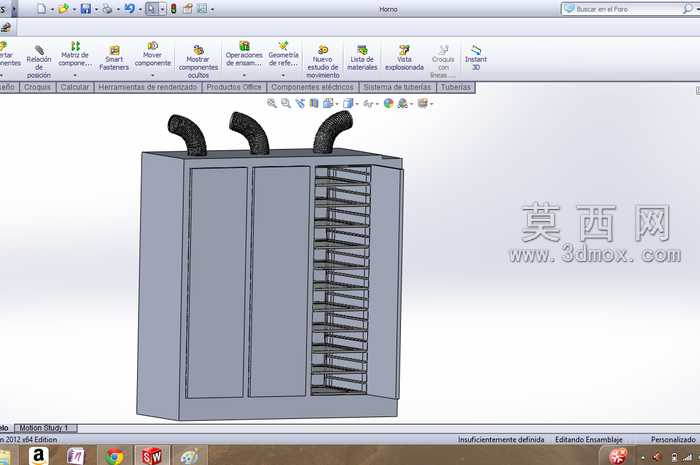The image size is (700, 465).
Task: Click the Previous View icon
Action: [x=300, y=103]
